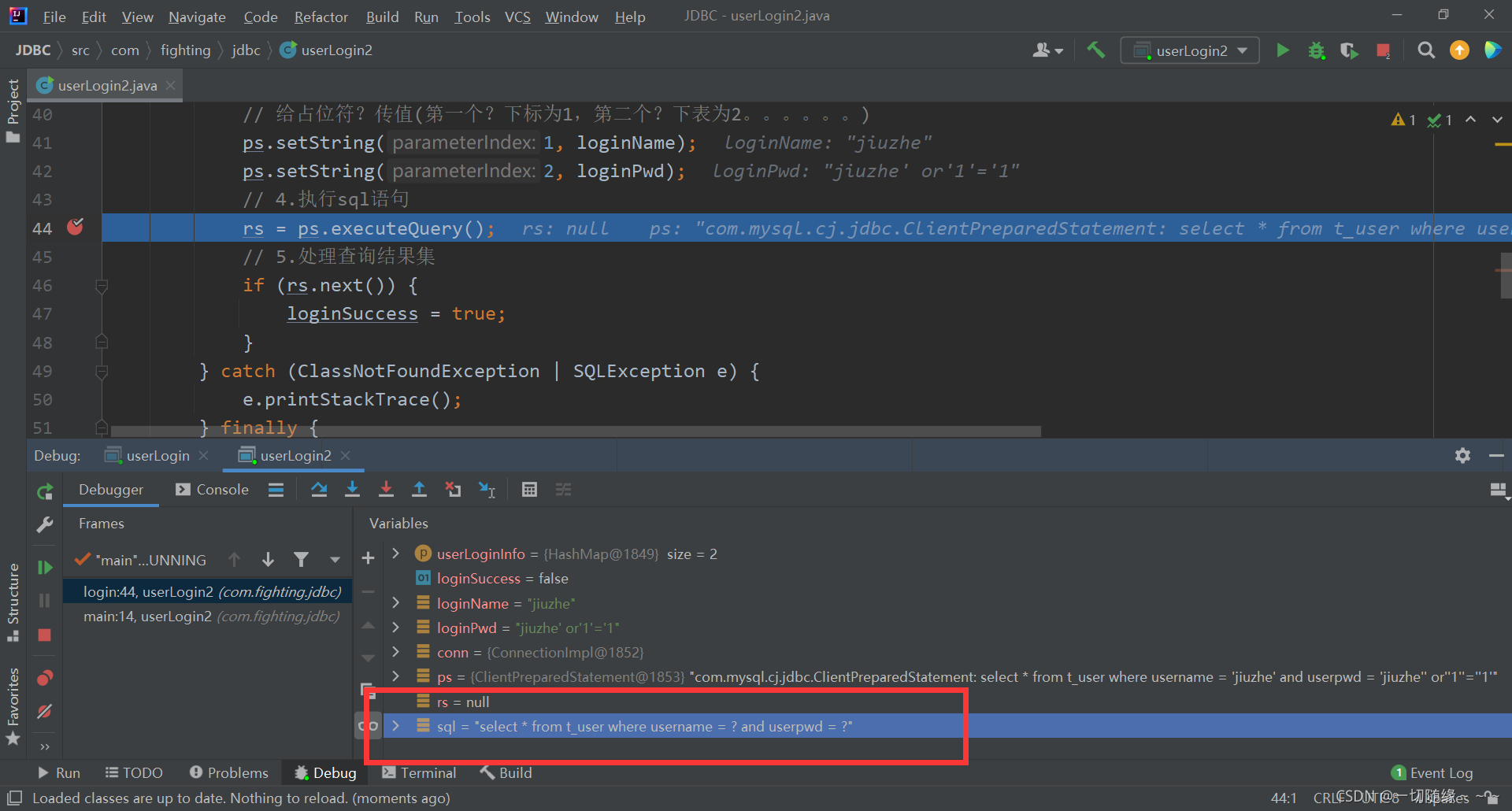
Task: Open Event Log
Action: click(1432, 773)
